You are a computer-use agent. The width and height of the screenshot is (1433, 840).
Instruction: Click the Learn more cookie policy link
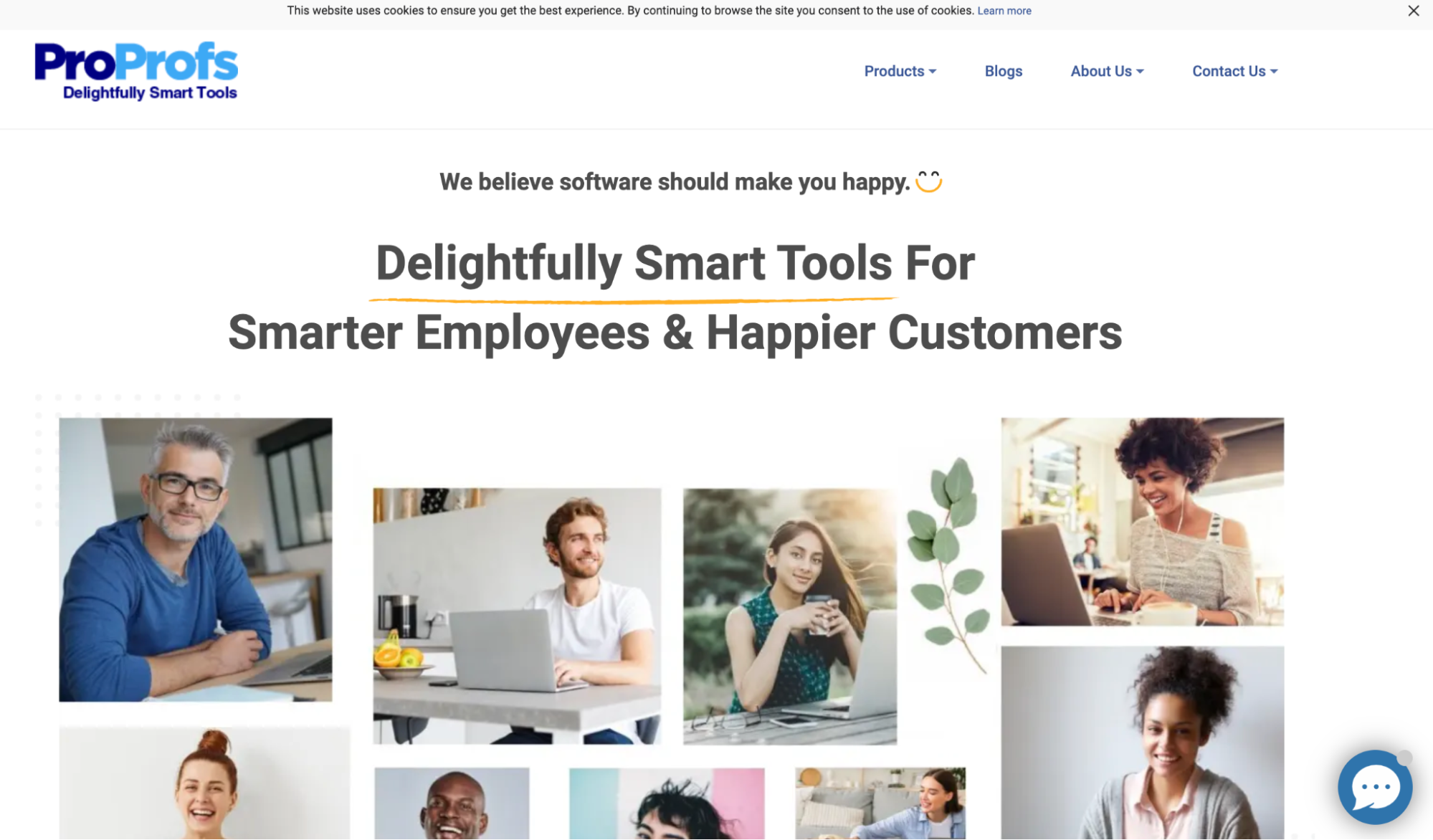tap(1004, 10)
